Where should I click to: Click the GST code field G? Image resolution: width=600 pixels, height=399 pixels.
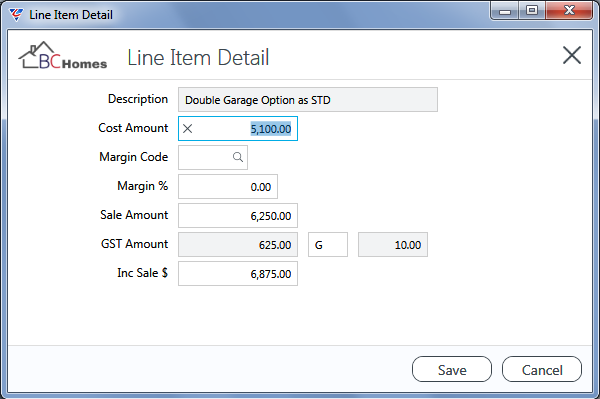point(328,244)
